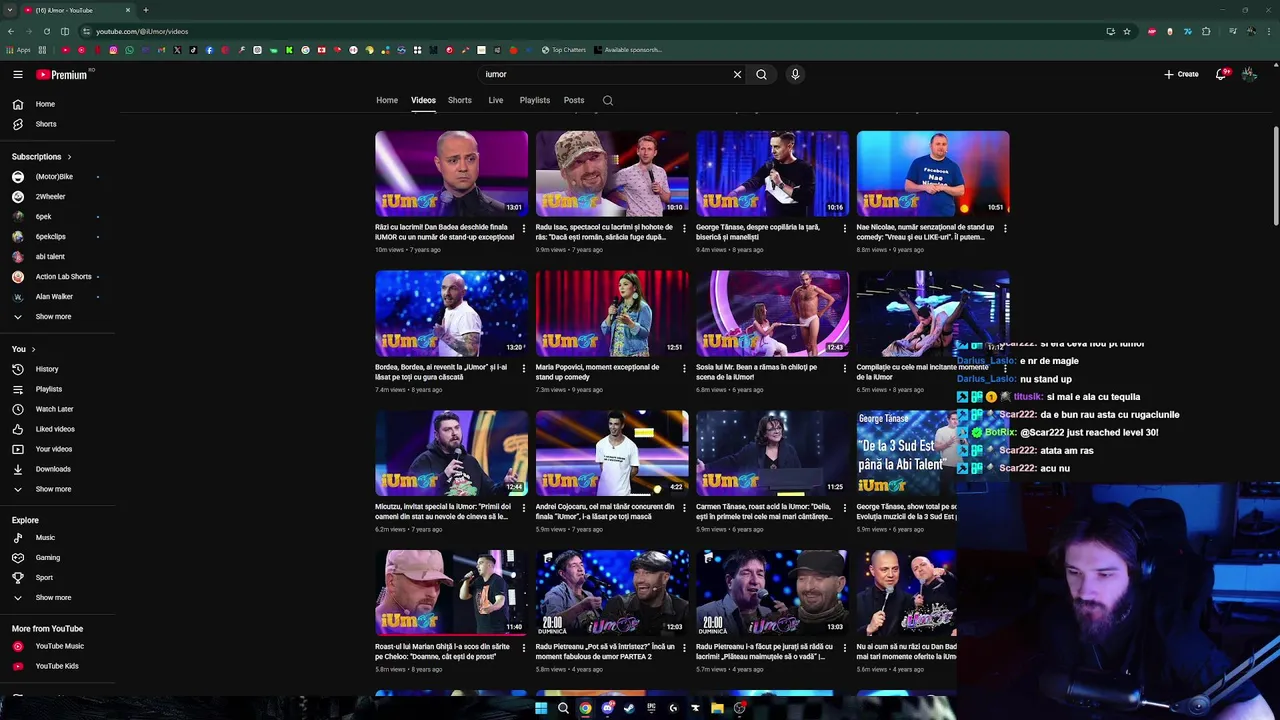The image size is (1280, 720).
Task: Click the Chrome address bar URL
Action: point(142,31)
